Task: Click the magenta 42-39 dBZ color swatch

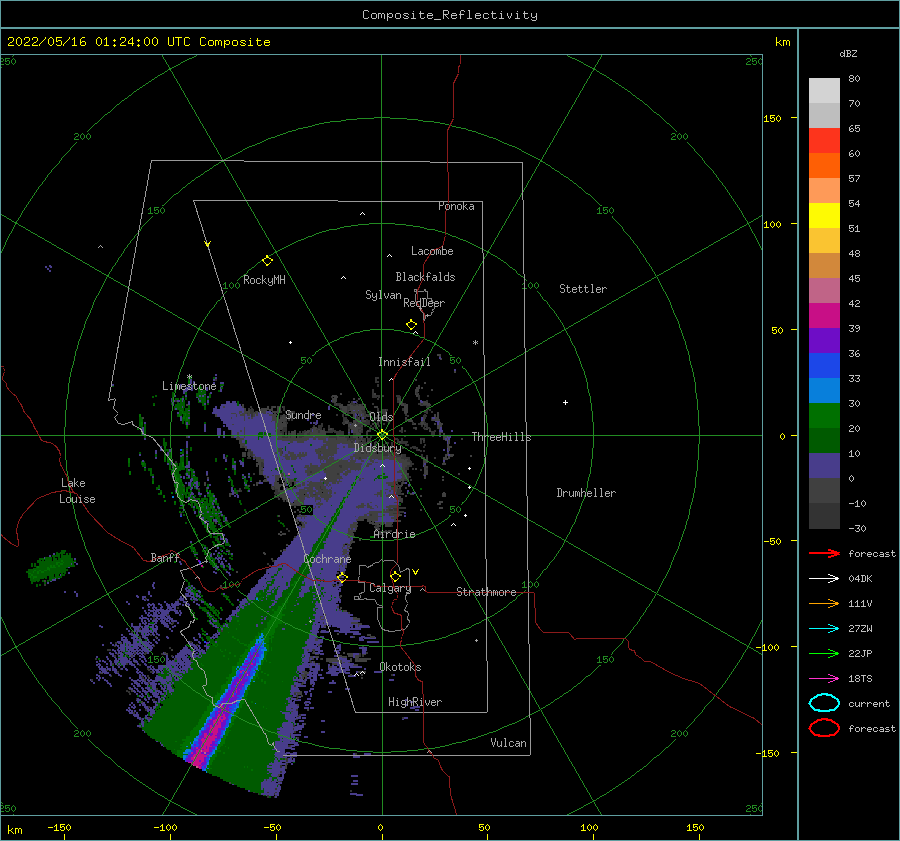Action: click(824, 316)
